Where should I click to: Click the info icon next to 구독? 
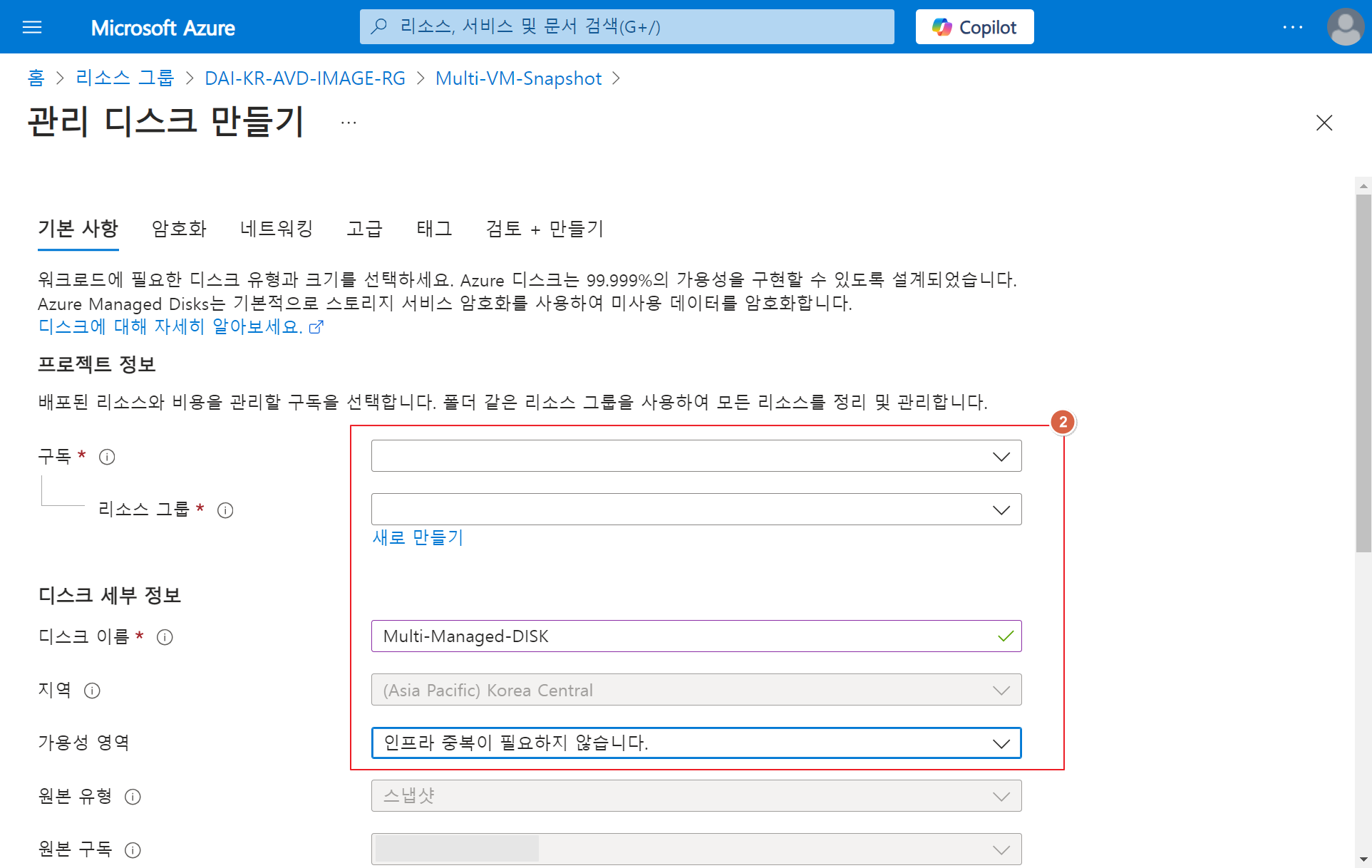click(x=107, y=457)
